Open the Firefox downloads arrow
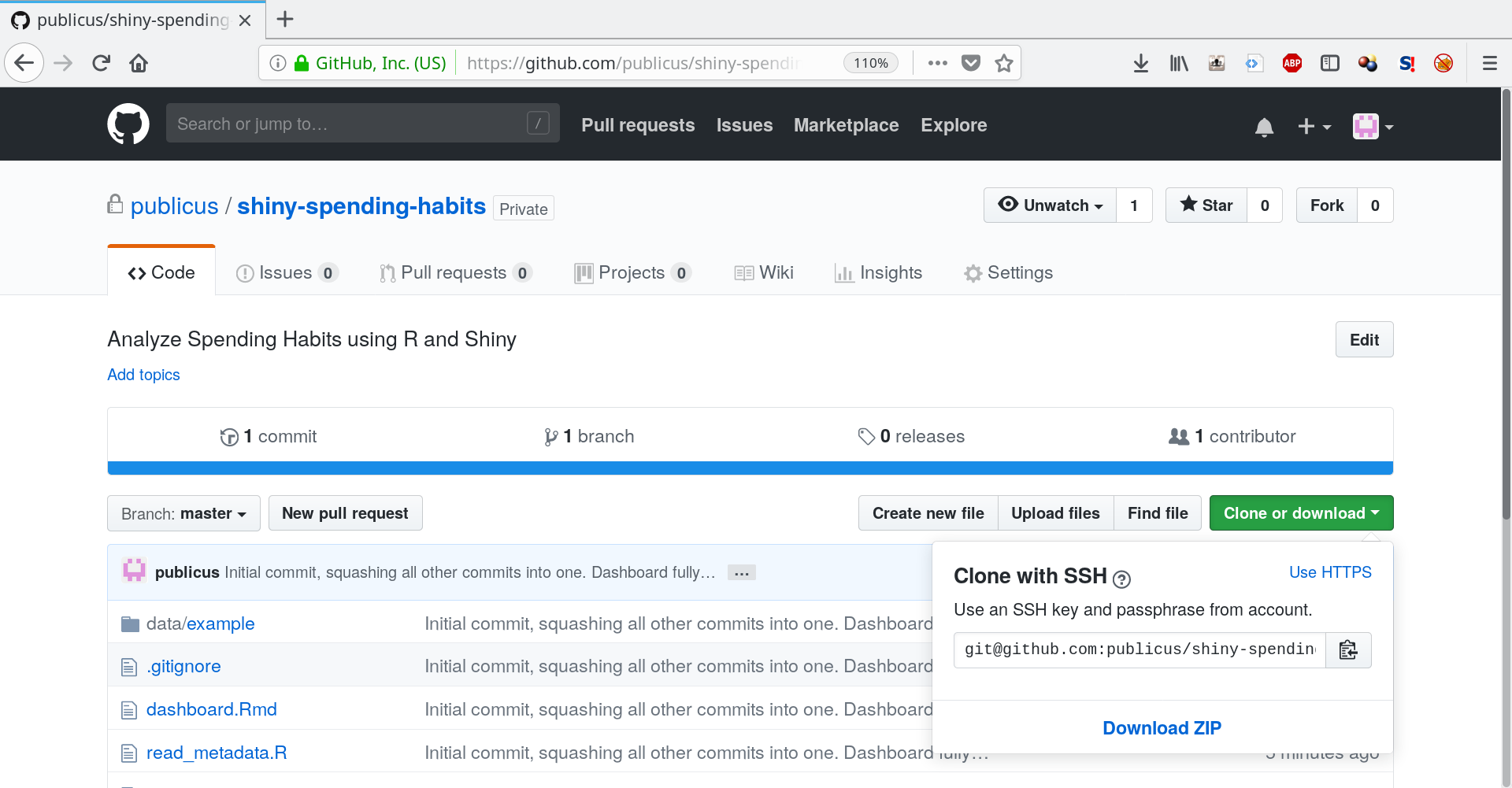 [1140, 63]
